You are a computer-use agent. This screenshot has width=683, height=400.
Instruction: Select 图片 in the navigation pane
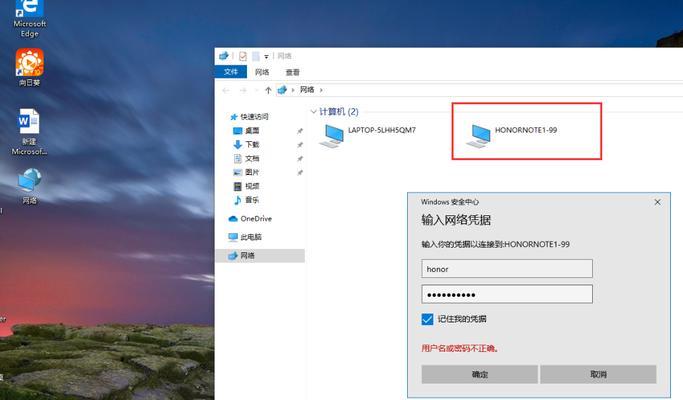tap(246, 172)
